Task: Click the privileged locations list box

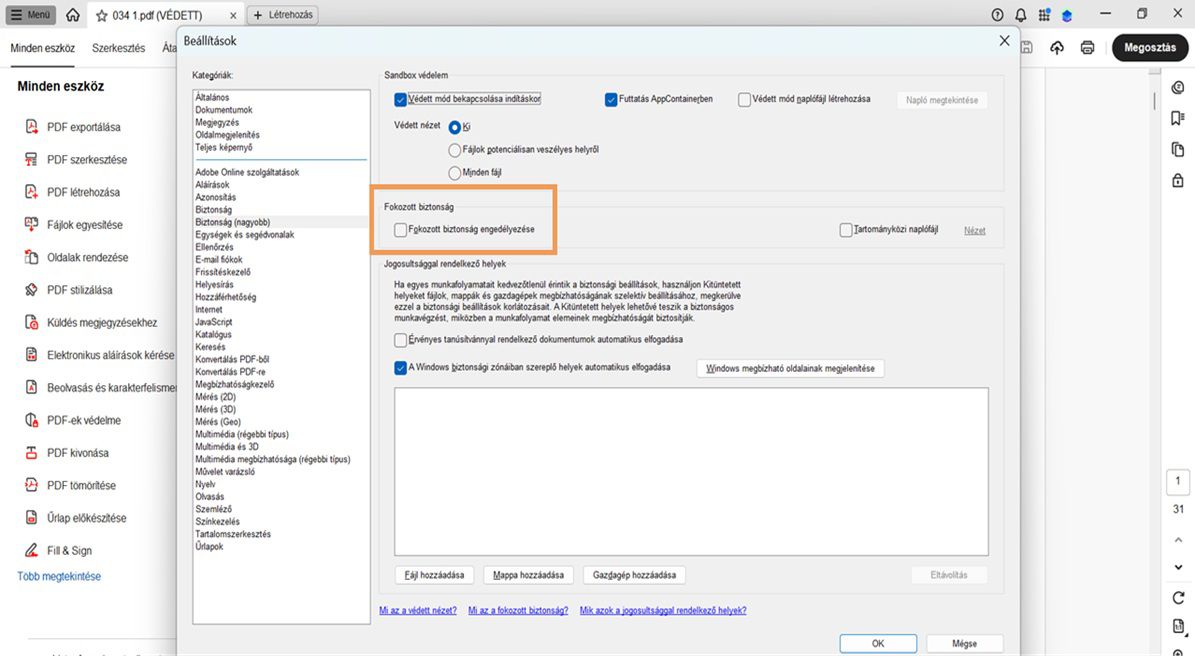Action: click(x=691, y=472)
